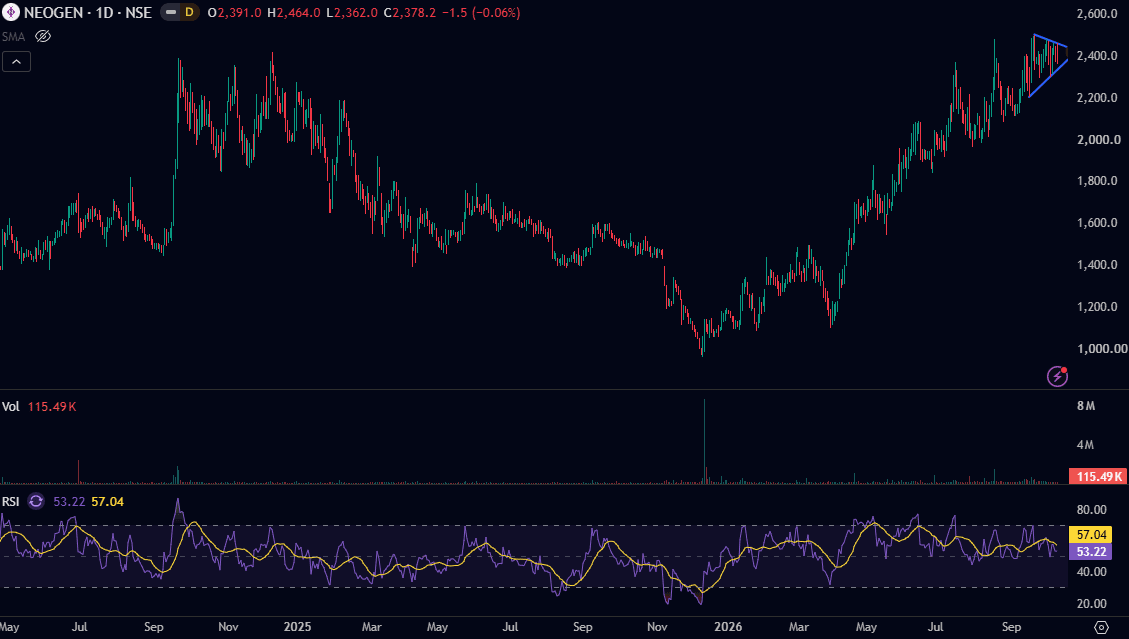Click the 115.49 K value beside Vol label
The width and height of the screenshot is (1129, 639).
(52, 406)
